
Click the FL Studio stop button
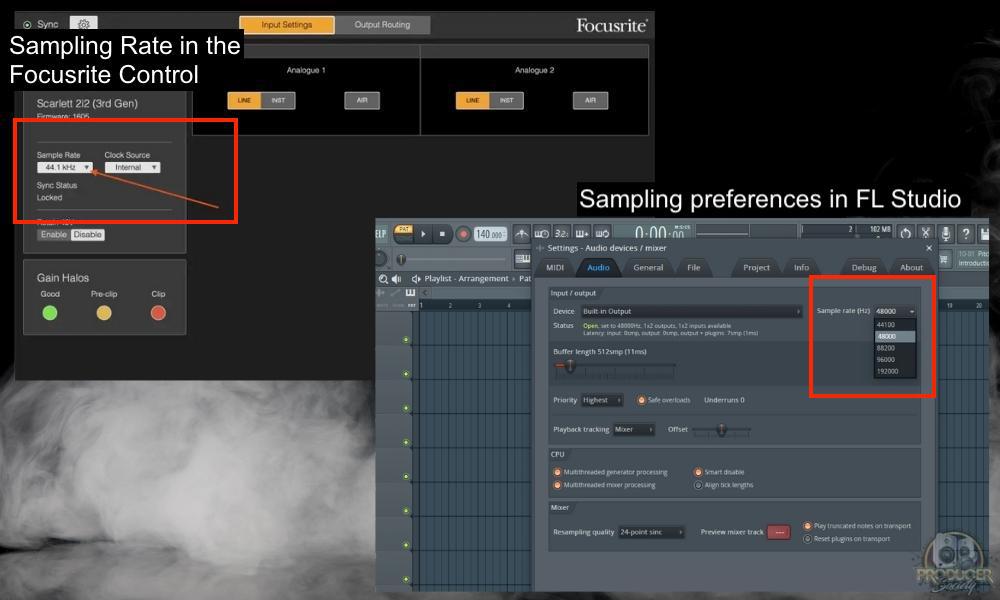442,235
